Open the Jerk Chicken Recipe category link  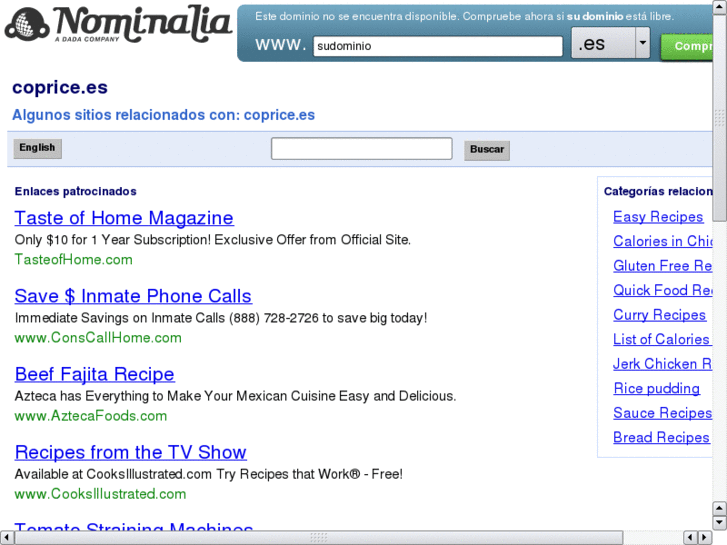click(663, 364)
